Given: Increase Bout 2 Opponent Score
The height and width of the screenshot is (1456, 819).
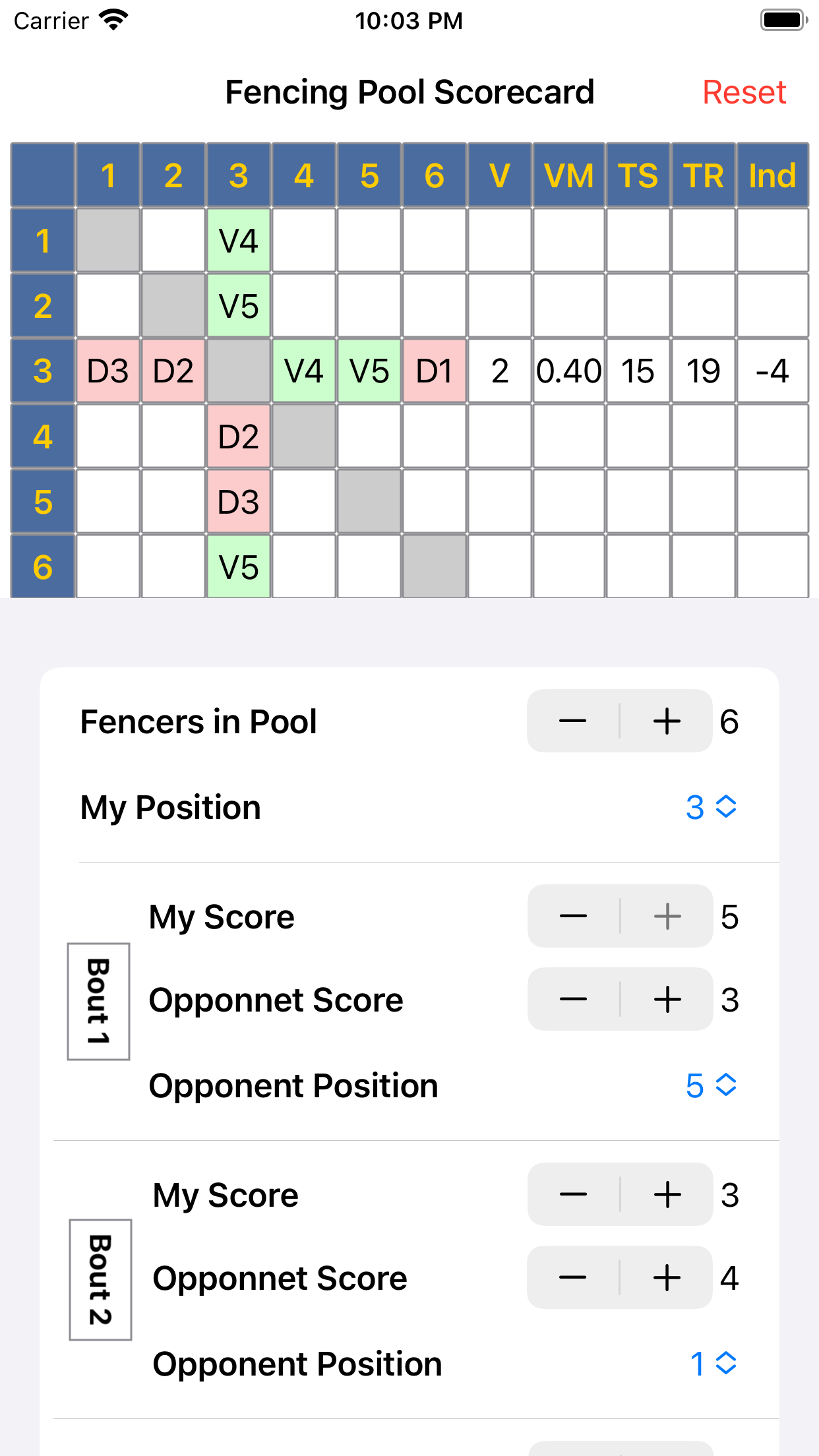Looking at the screenshot, I should [x=667, y=1277].
